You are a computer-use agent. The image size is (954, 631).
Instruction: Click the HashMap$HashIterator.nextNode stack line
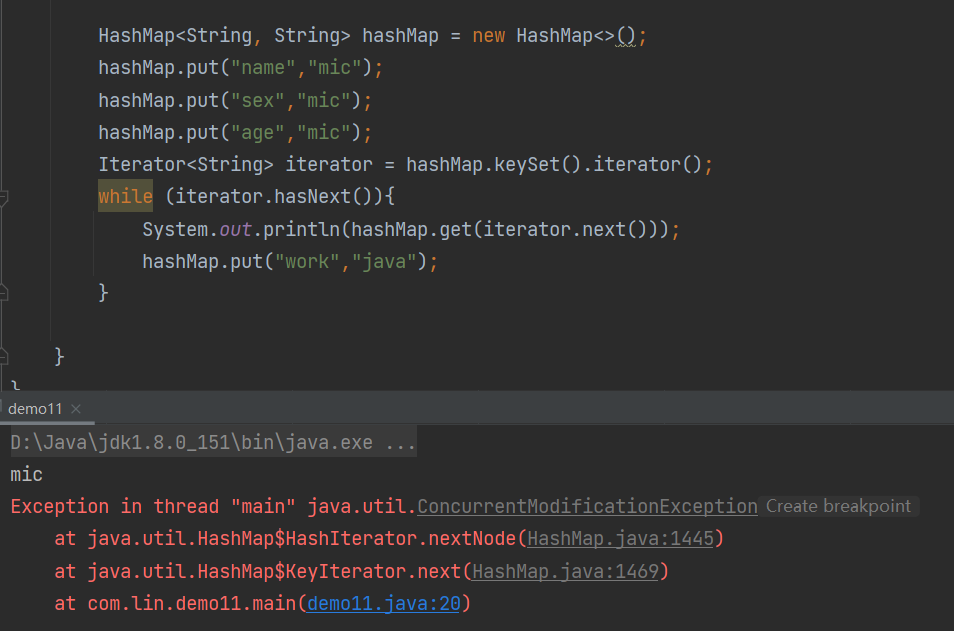(x=389, y=539)
